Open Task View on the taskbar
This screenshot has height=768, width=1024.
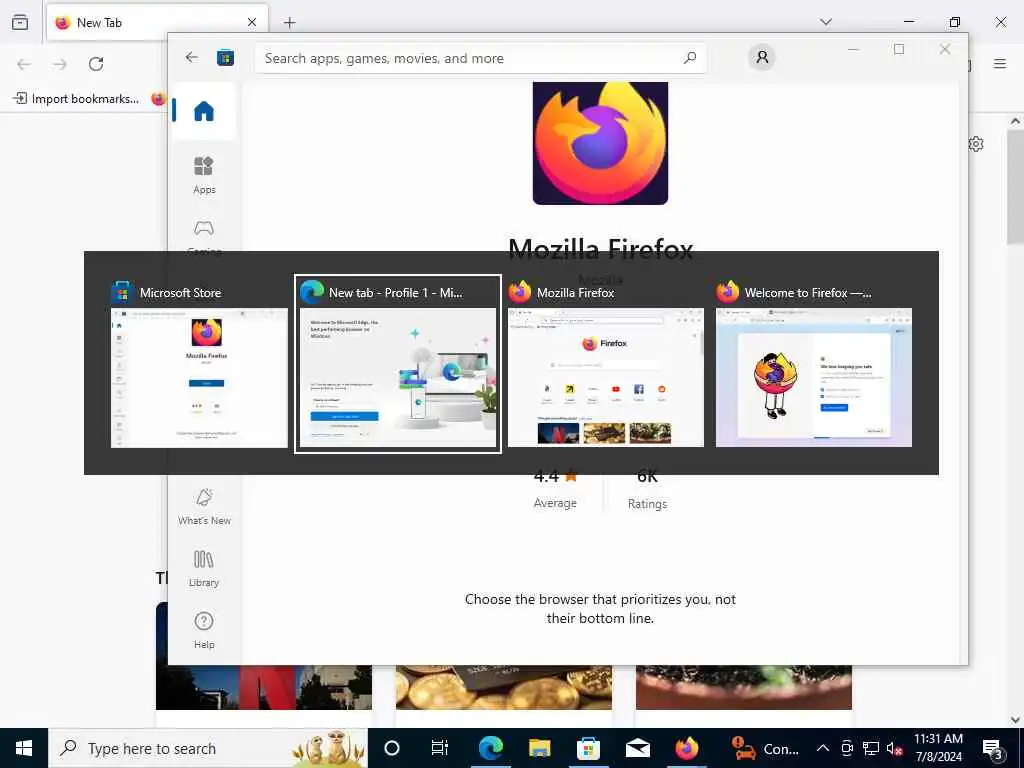tap(440, 748)
